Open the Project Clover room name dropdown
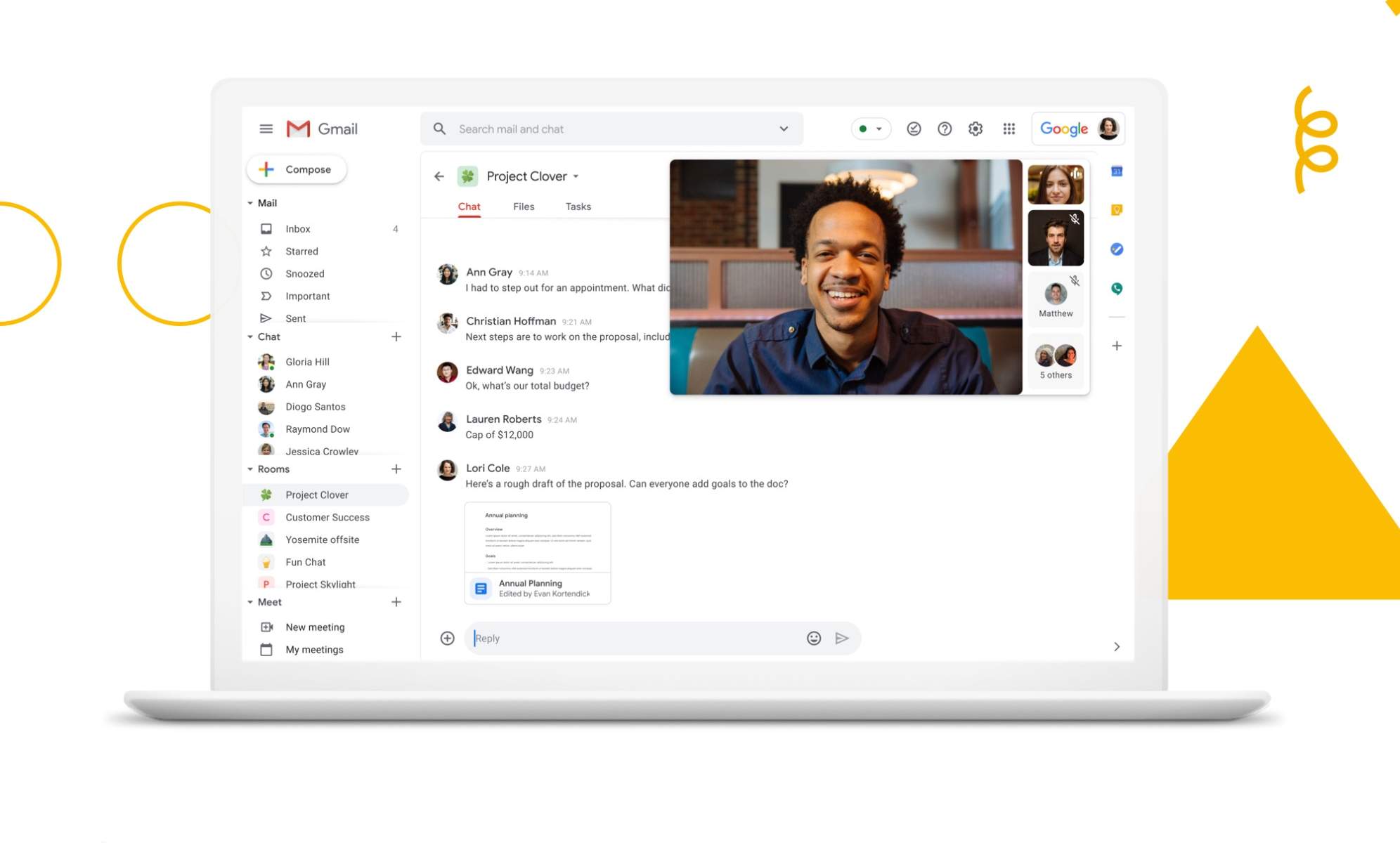 click(576, 176)
